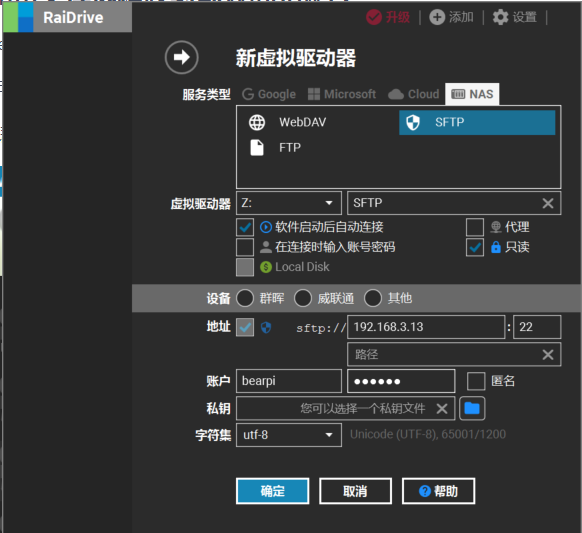Click the 路径 path input field
This screenshot has height=533, width=582.
point(454,354)
